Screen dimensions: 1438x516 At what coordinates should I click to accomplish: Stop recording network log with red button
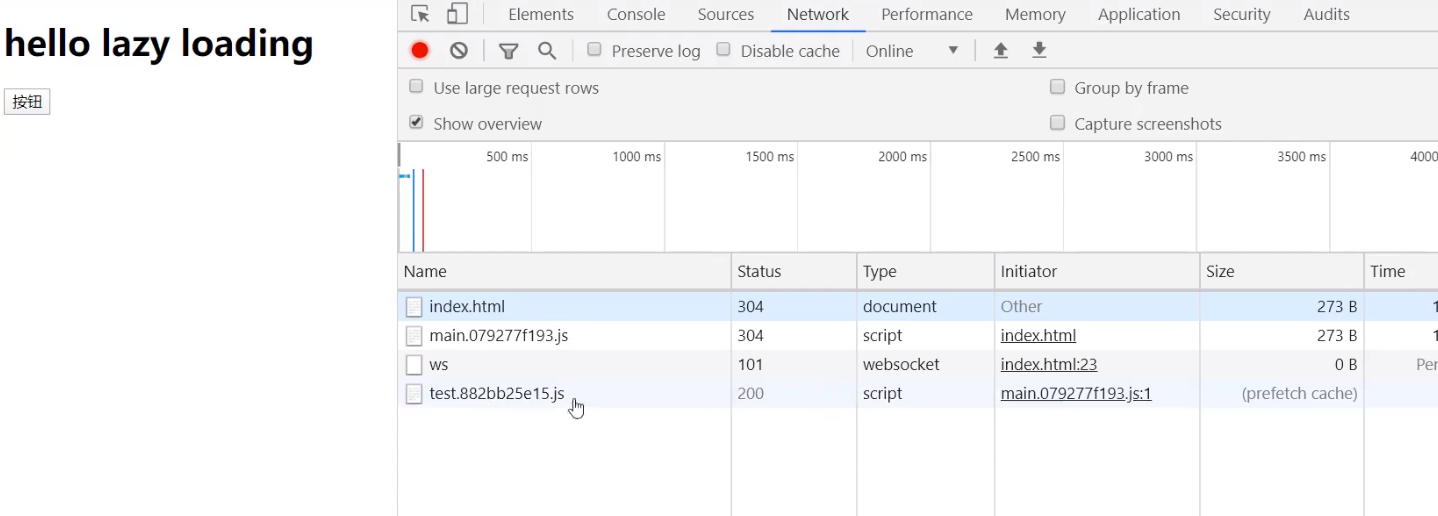click(420, 50)
